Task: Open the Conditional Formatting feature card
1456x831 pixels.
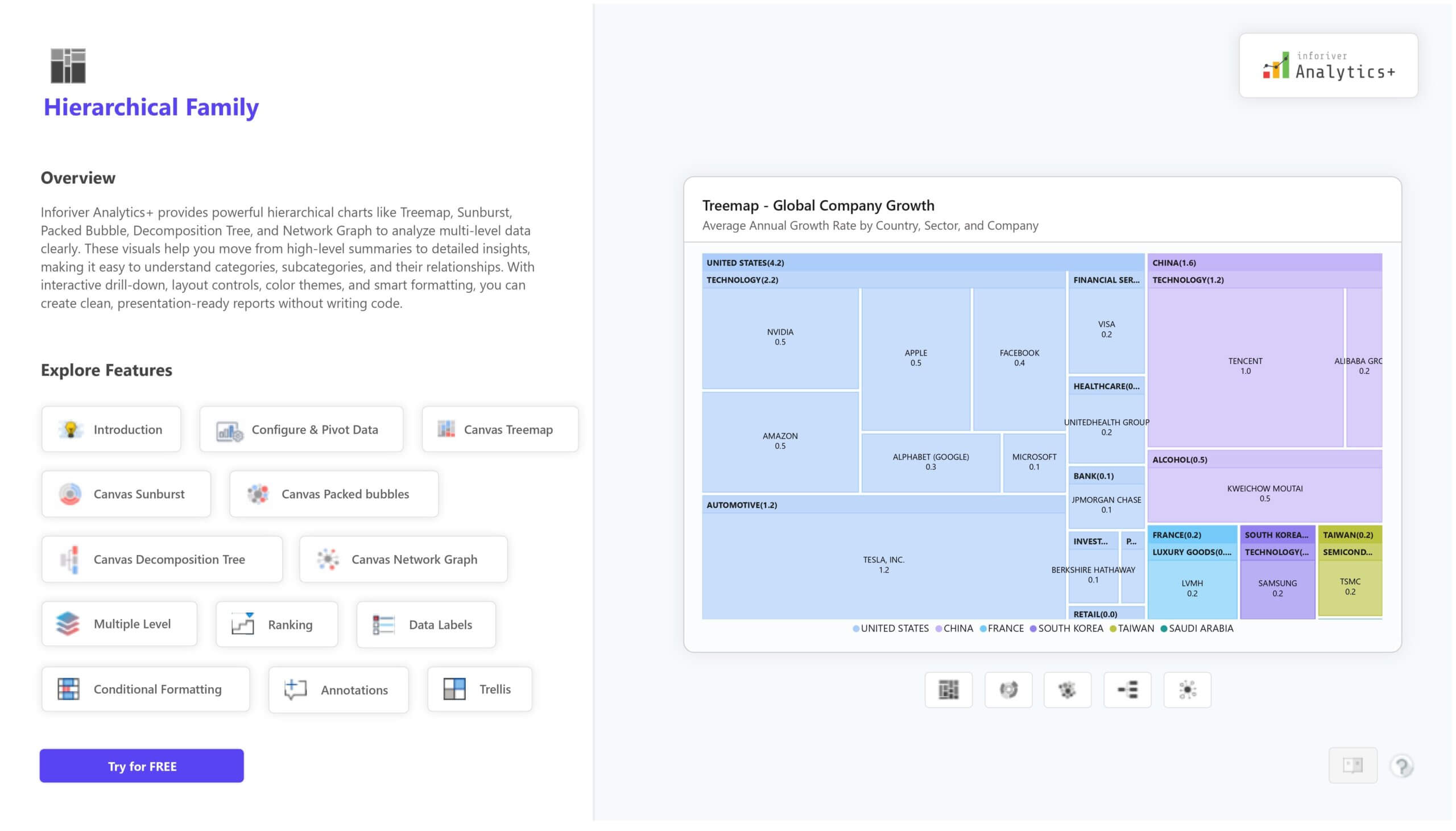Action: coord(145,689)
